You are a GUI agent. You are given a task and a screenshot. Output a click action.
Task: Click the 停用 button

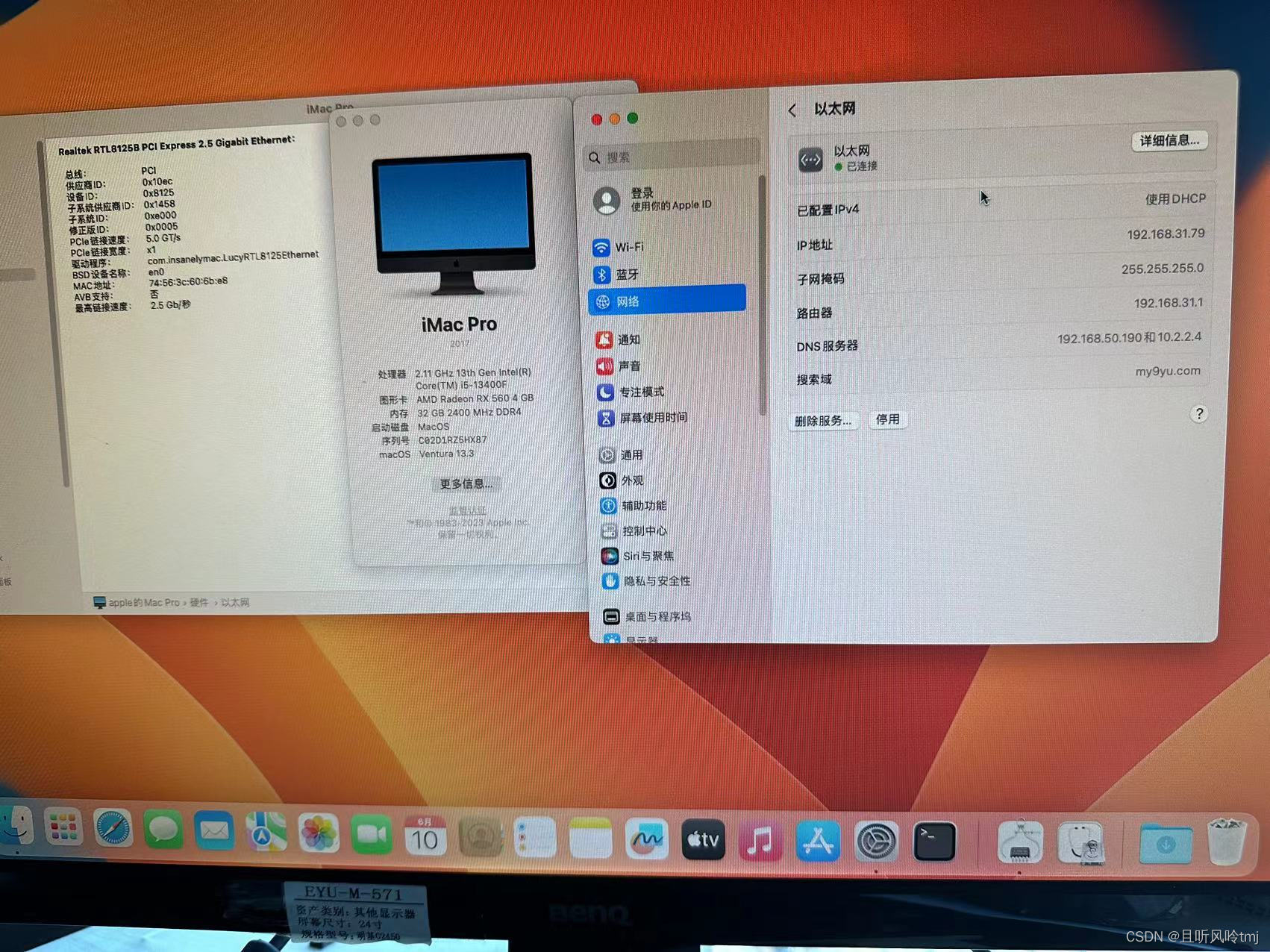point(887,419)
